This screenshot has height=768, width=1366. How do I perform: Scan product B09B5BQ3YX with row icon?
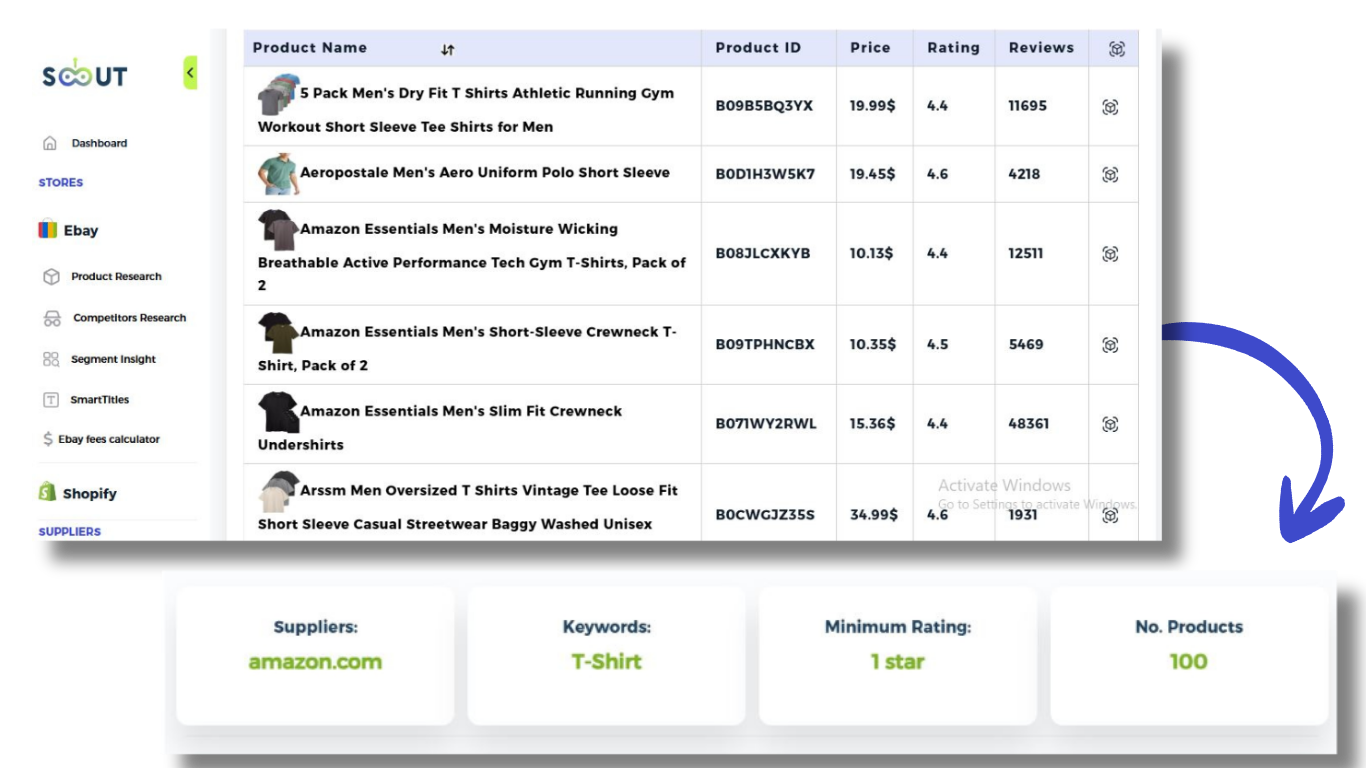coord(1110,107)
